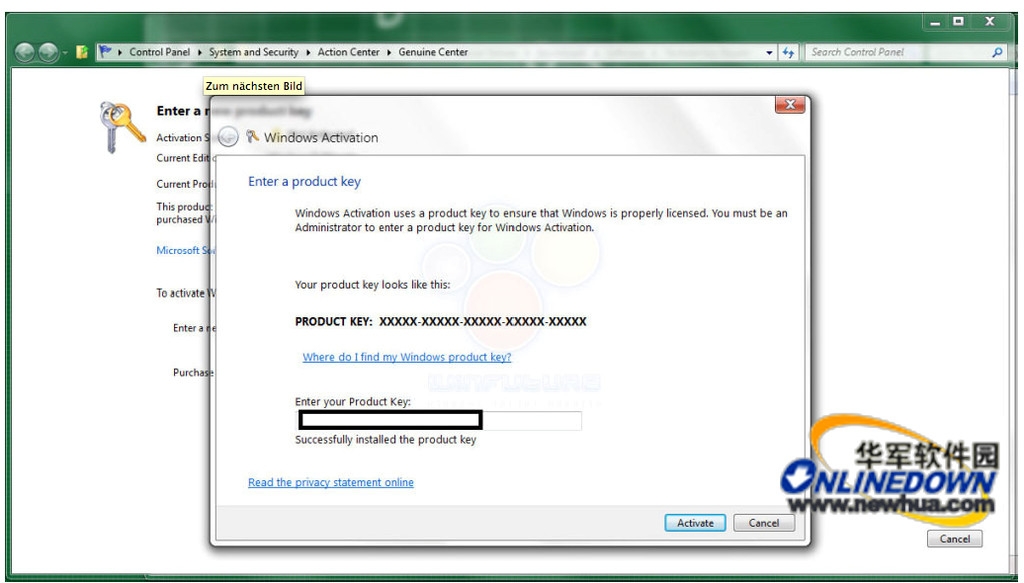This screenshot has height=583, width=1024.
Task: Maximize the Control Panel window
Action: [x=958, y=22]
